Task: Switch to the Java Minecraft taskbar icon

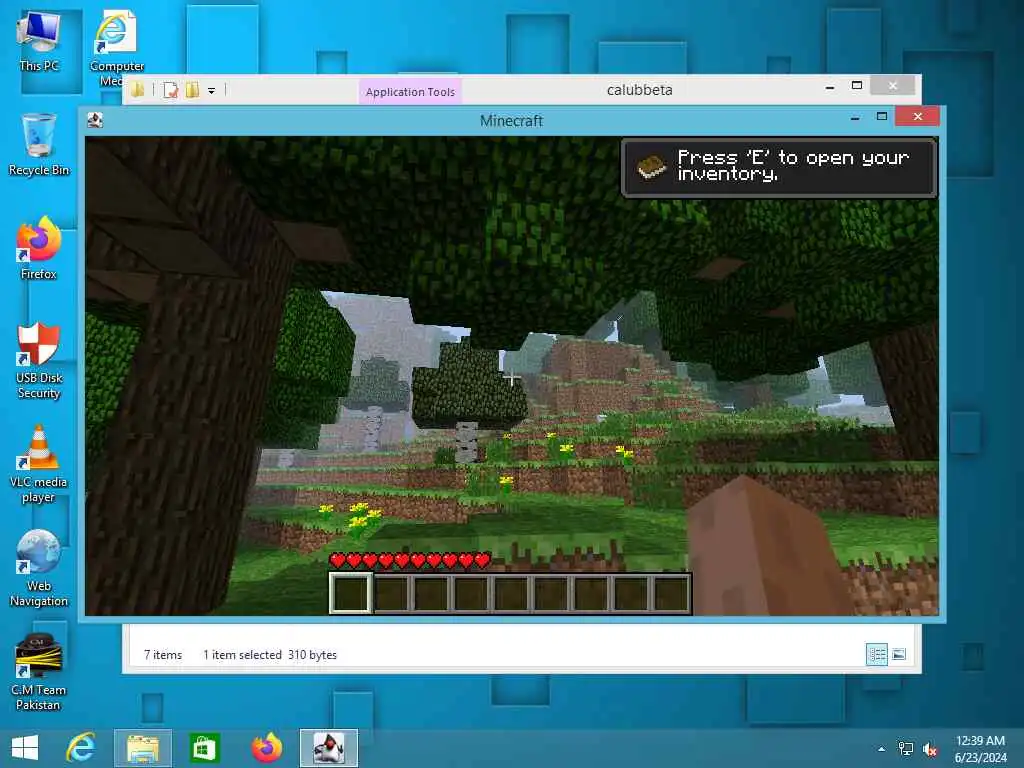Action: (328, 748)
